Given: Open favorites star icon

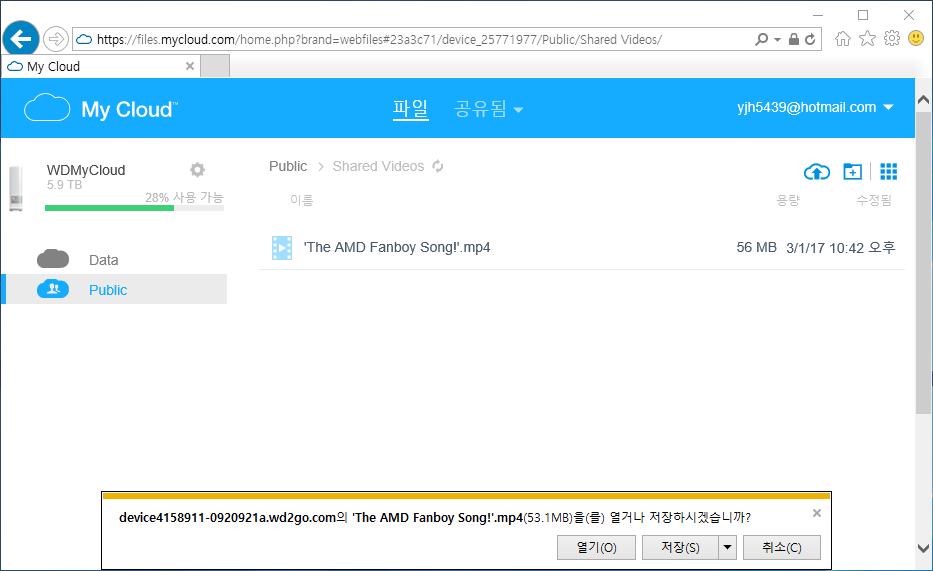Looking at the screenshot, I should [868, 39].
